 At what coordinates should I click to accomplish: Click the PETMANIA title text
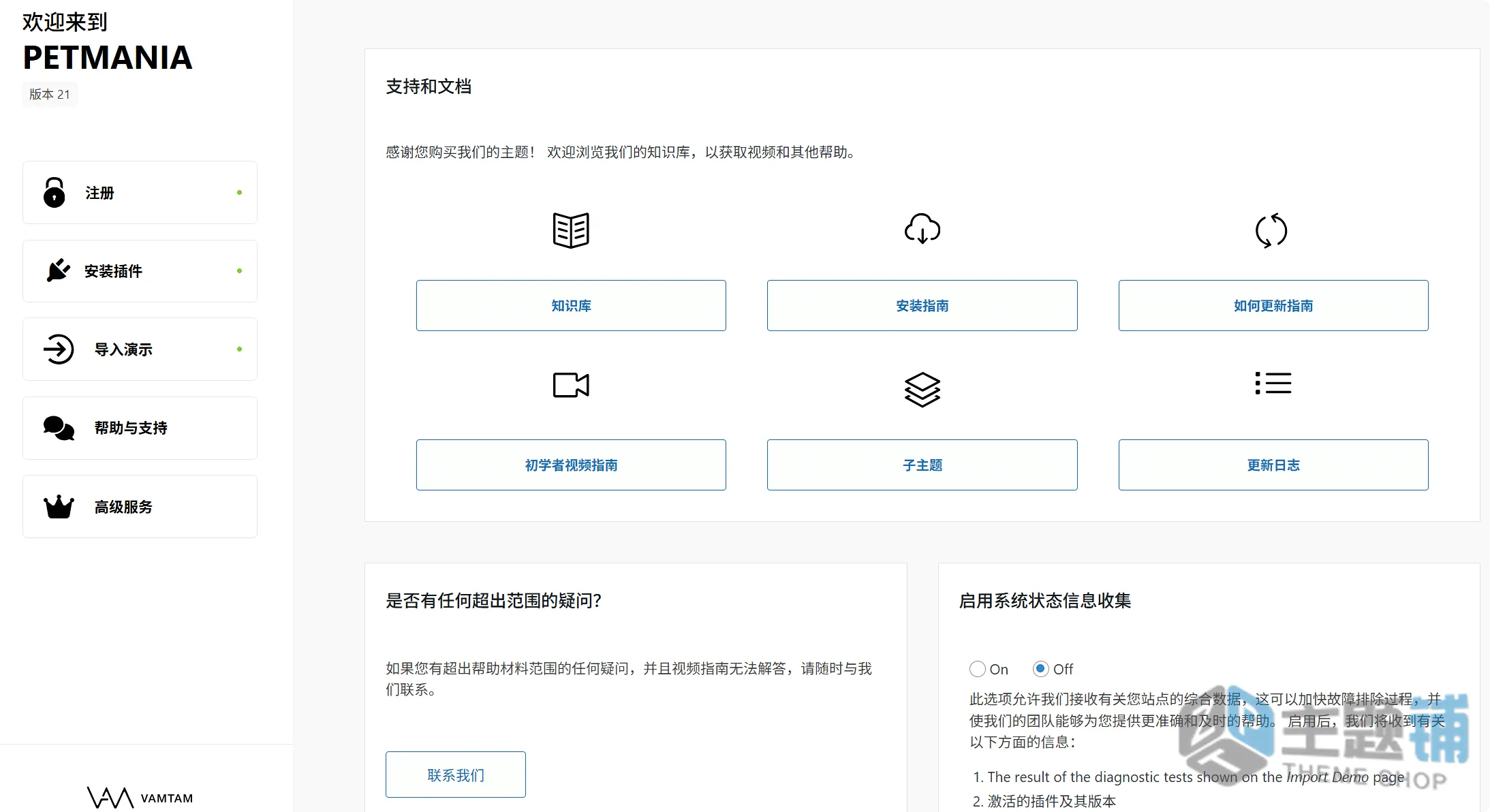point(108,58)
